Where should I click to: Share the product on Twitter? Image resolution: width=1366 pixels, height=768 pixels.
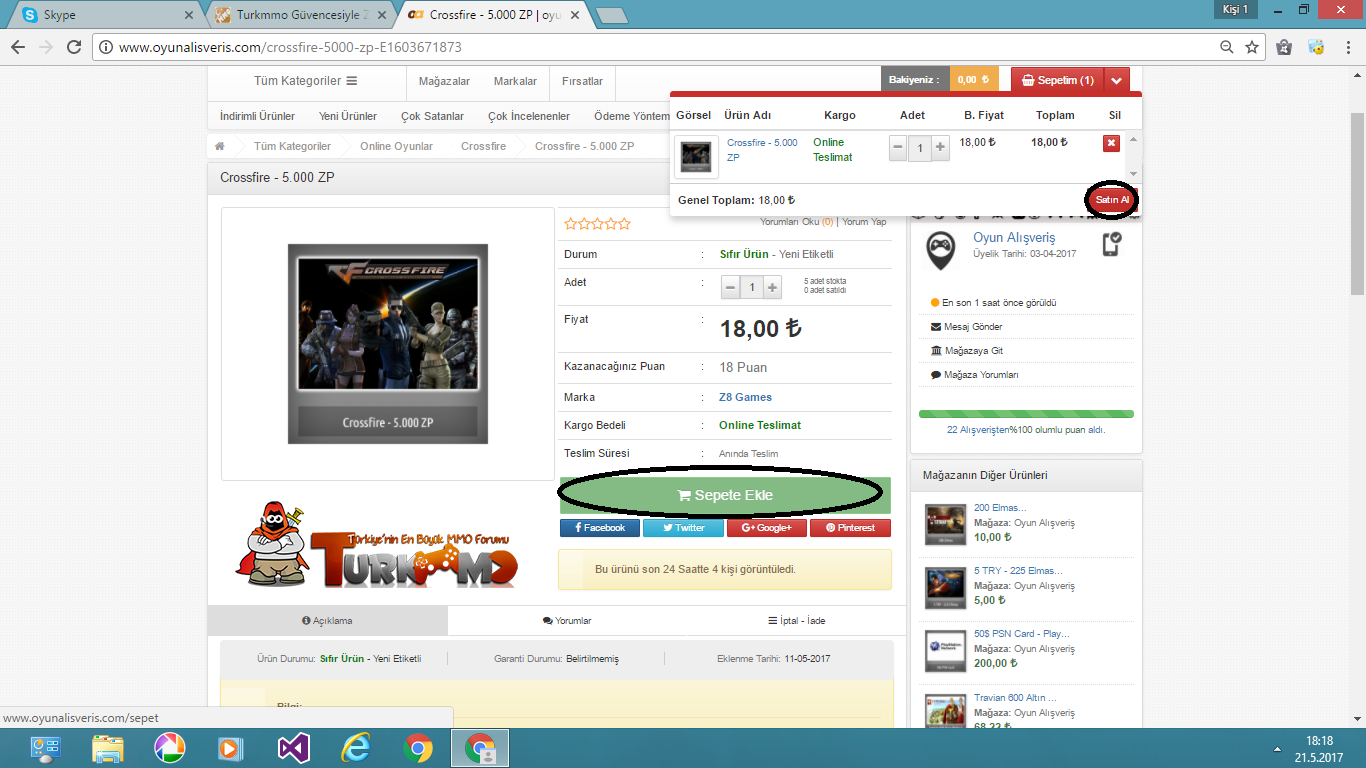pos(683,528)
